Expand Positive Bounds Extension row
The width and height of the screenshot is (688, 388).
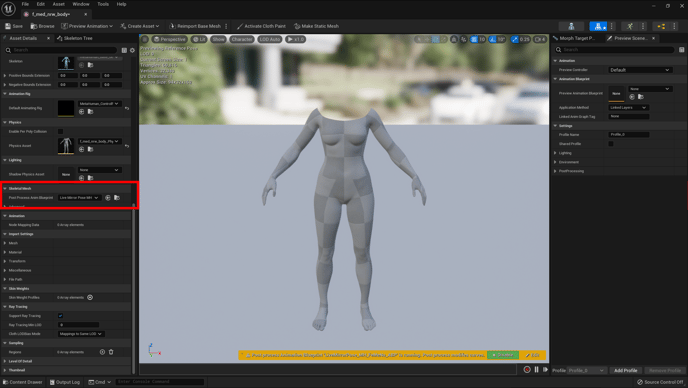[5, 75]
